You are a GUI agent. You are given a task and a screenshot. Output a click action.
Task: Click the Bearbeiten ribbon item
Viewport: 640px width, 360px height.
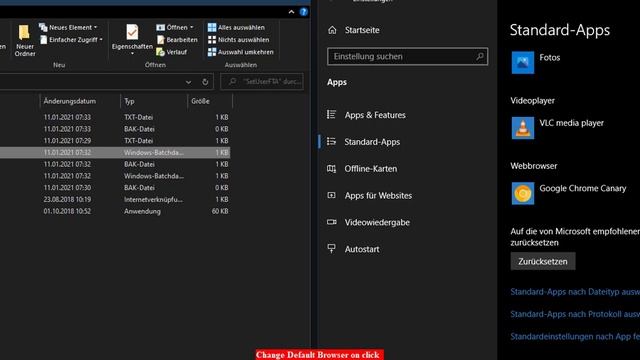click(177, 40)
